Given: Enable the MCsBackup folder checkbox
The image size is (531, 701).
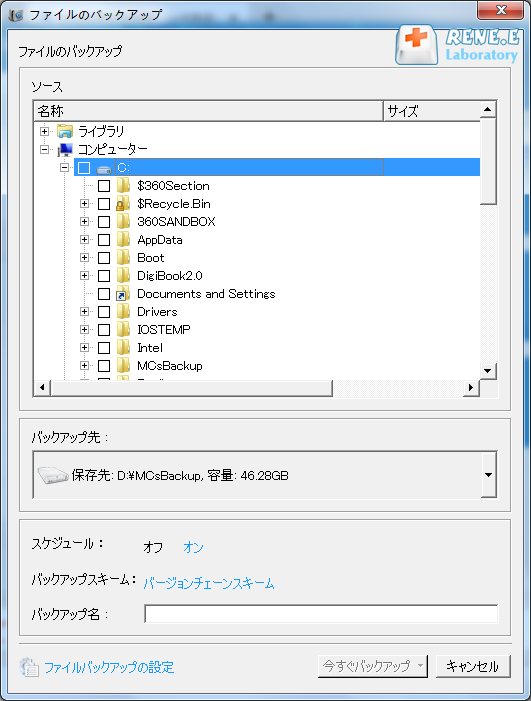Looking at the screenshot, I should coord(104,366).
